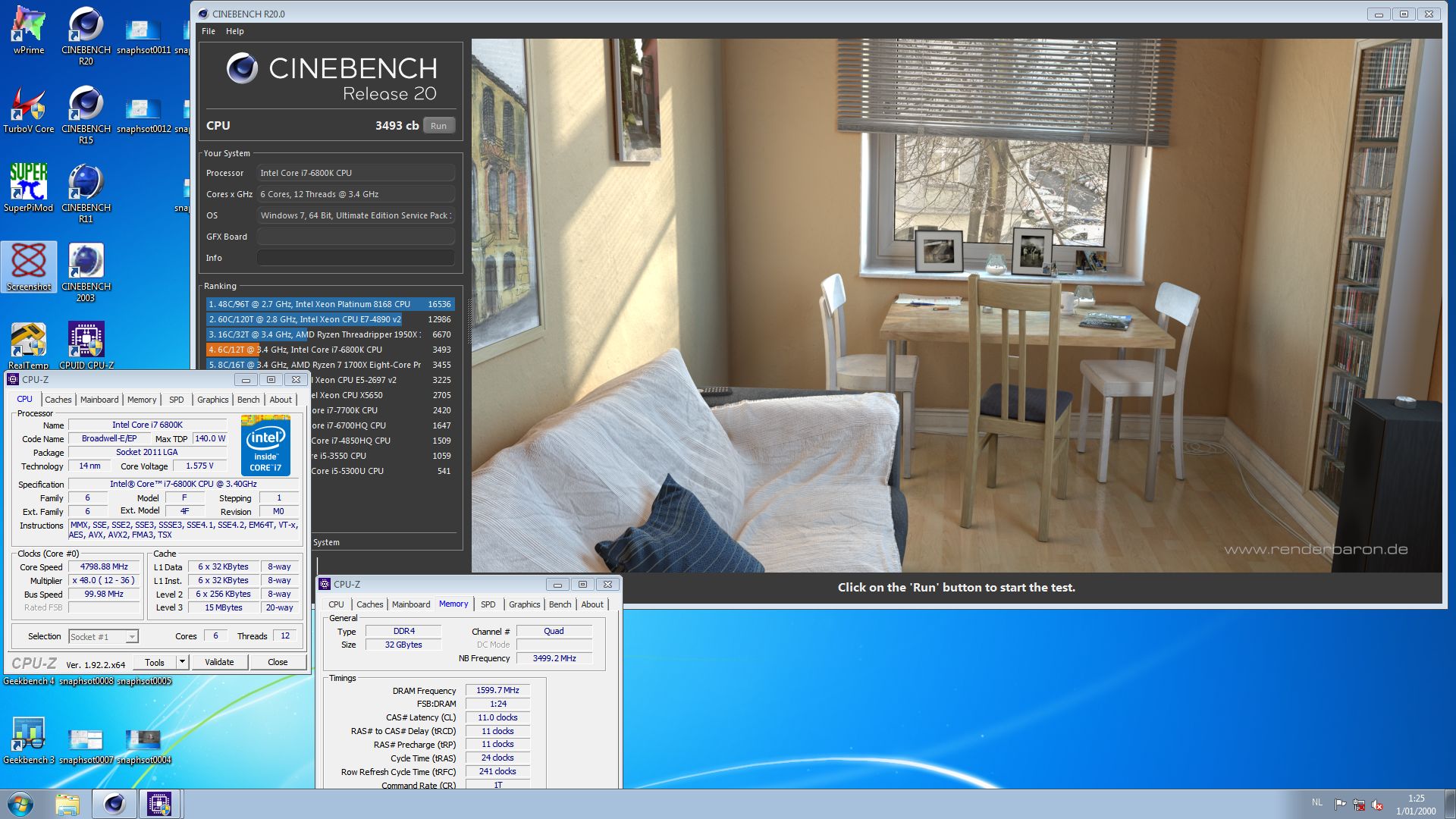Switch to Memory tab in top CPU-Z window

click(142, 400)
